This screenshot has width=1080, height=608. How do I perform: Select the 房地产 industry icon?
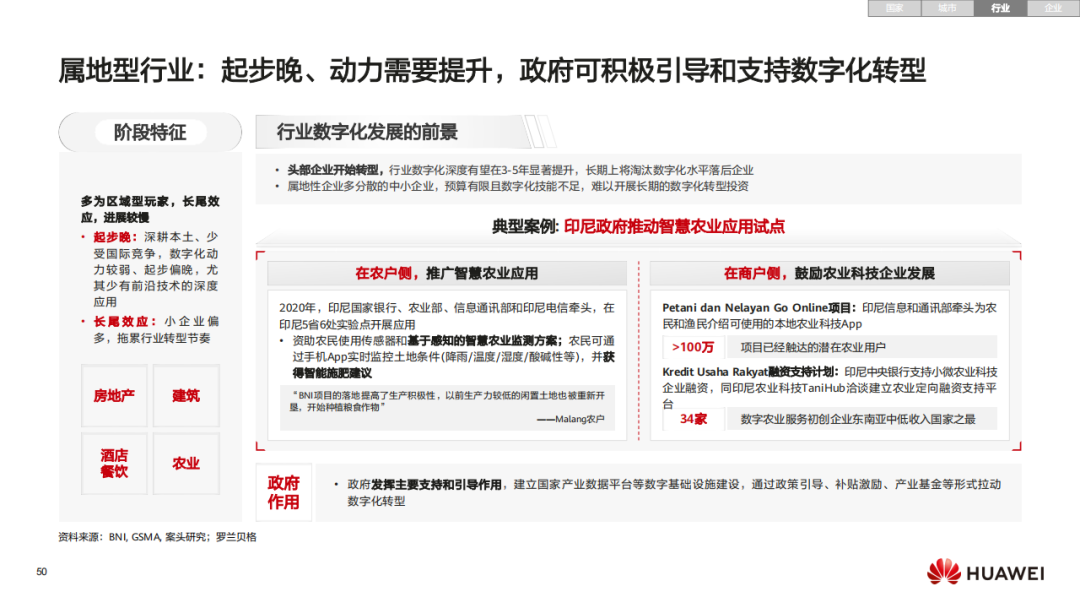pyautogui.click(x=114, y=396)
